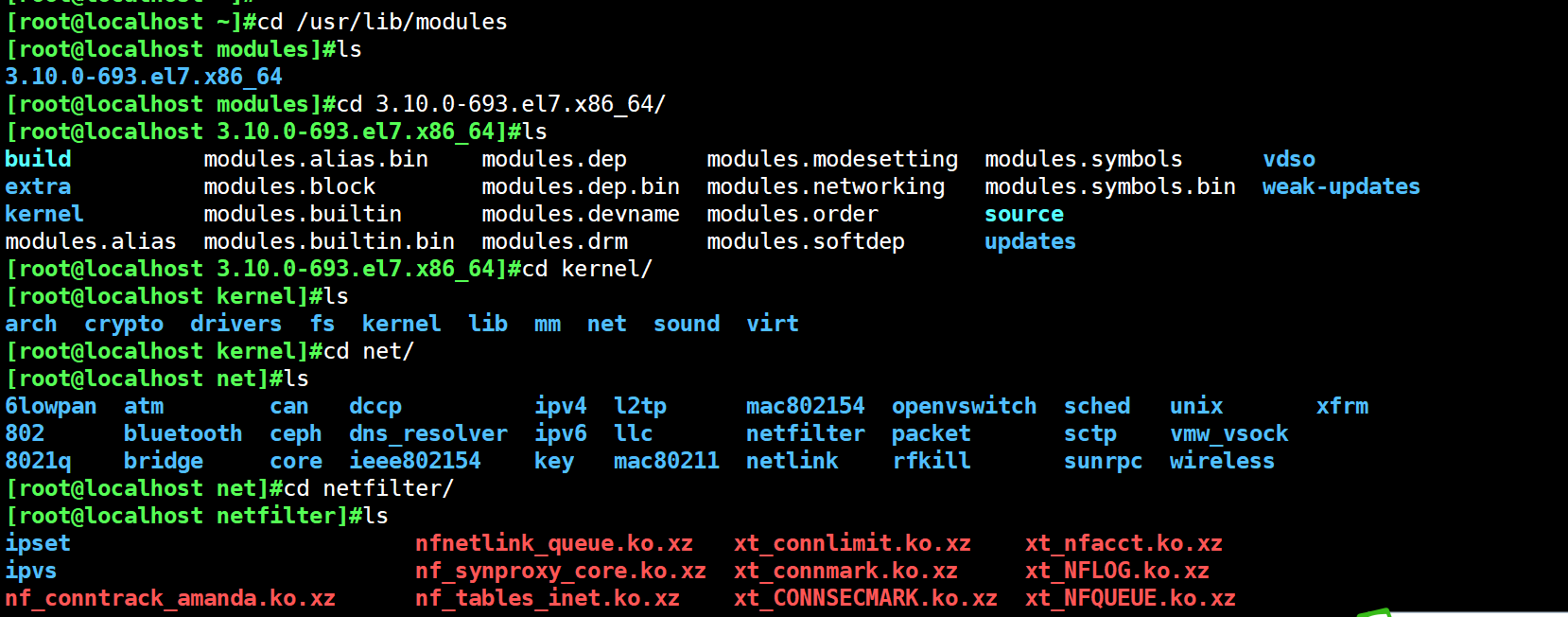The height and width of the screenshot is (617, 1568).
Task: Click the virt directory name
Action: (772, 324)
